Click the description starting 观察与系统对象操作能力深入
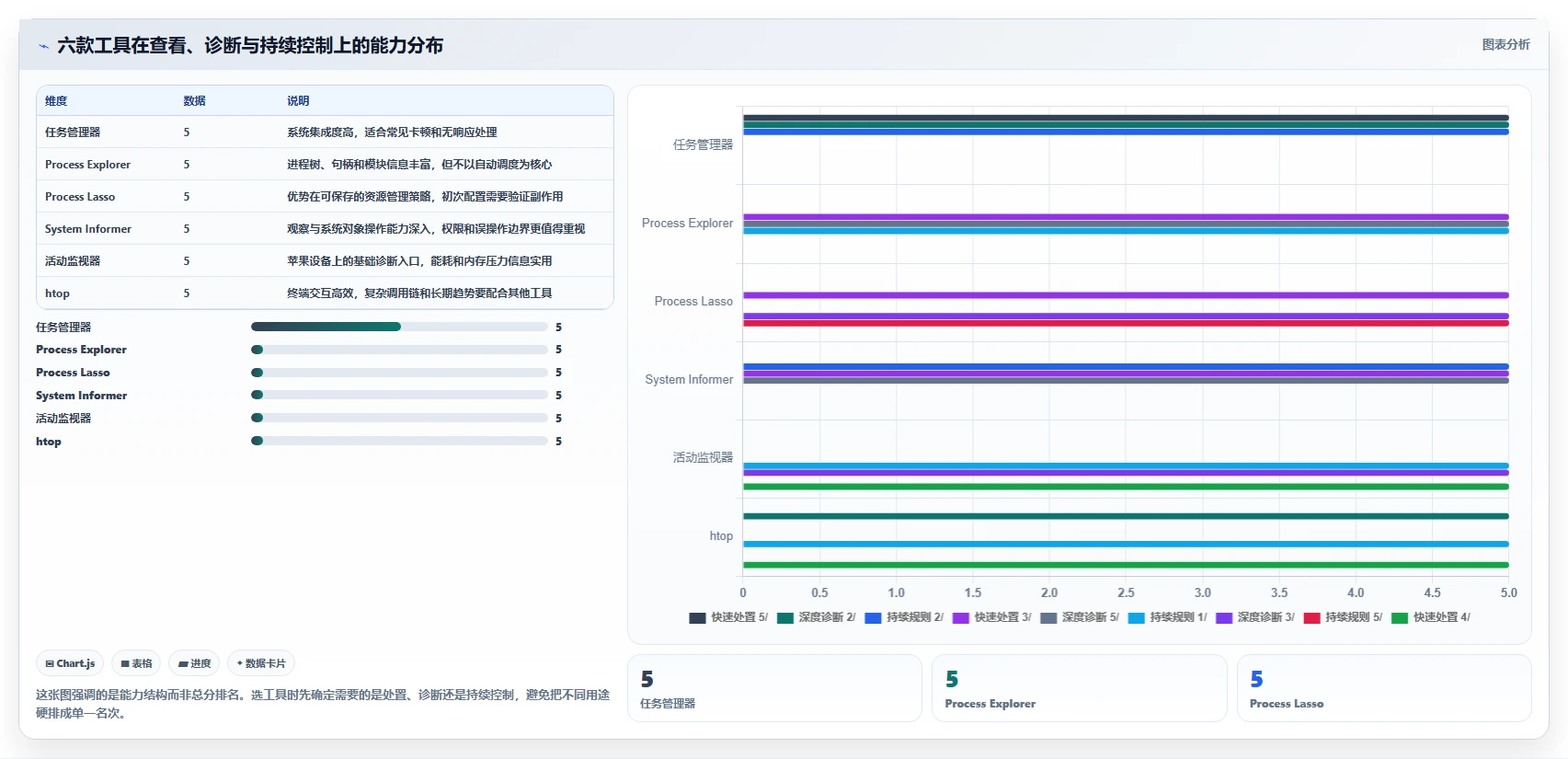This screenshot has height=759, width=1568. (x=436, y=229)
